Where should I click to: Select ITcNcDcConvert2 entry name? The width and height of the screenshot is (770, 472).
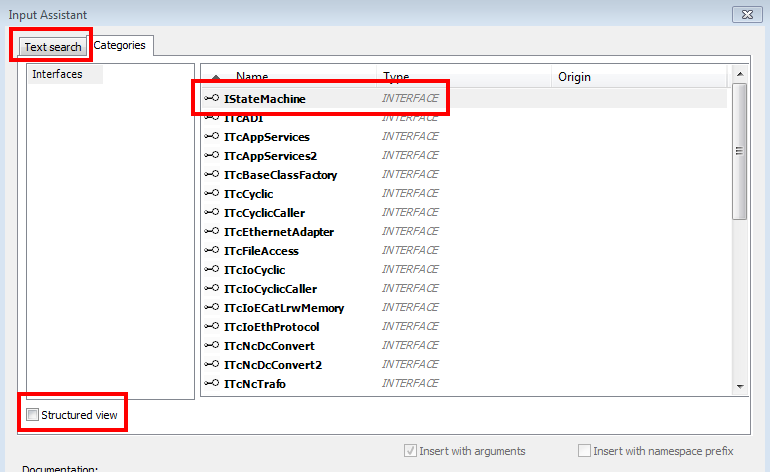click(273, 365)
